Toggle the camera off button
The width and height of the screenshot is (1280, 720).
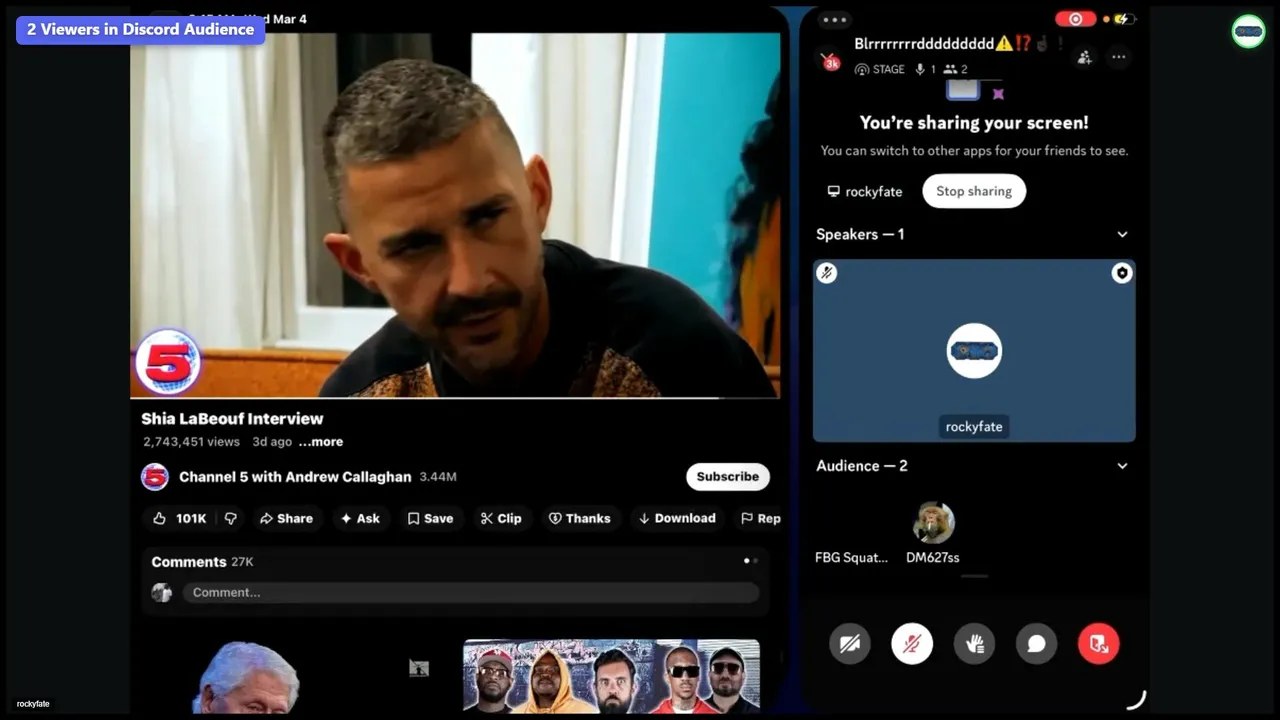pos(850,644)
